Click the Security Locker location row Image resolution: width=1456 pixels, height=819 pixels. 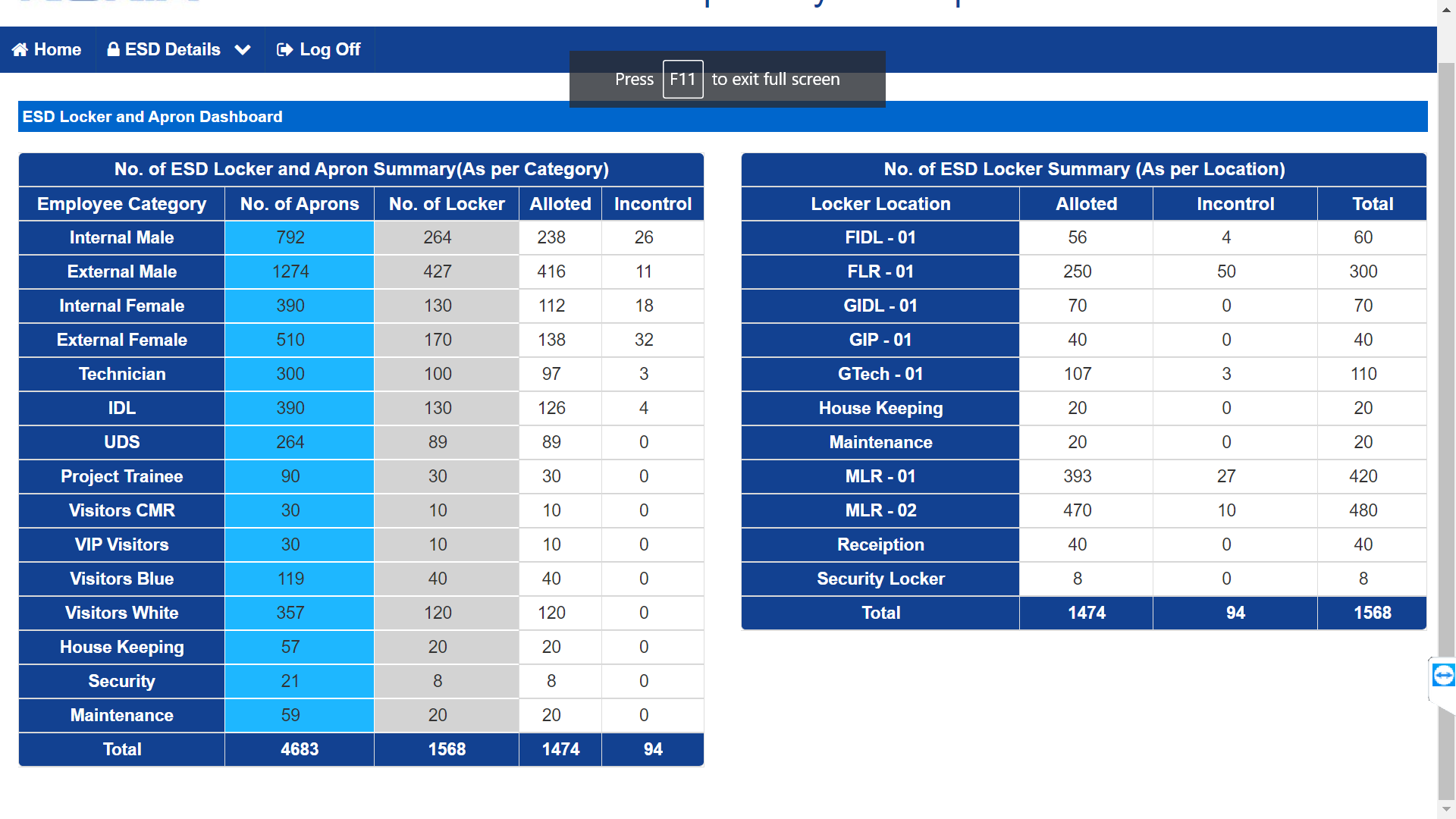click(x=1084, y=579)
